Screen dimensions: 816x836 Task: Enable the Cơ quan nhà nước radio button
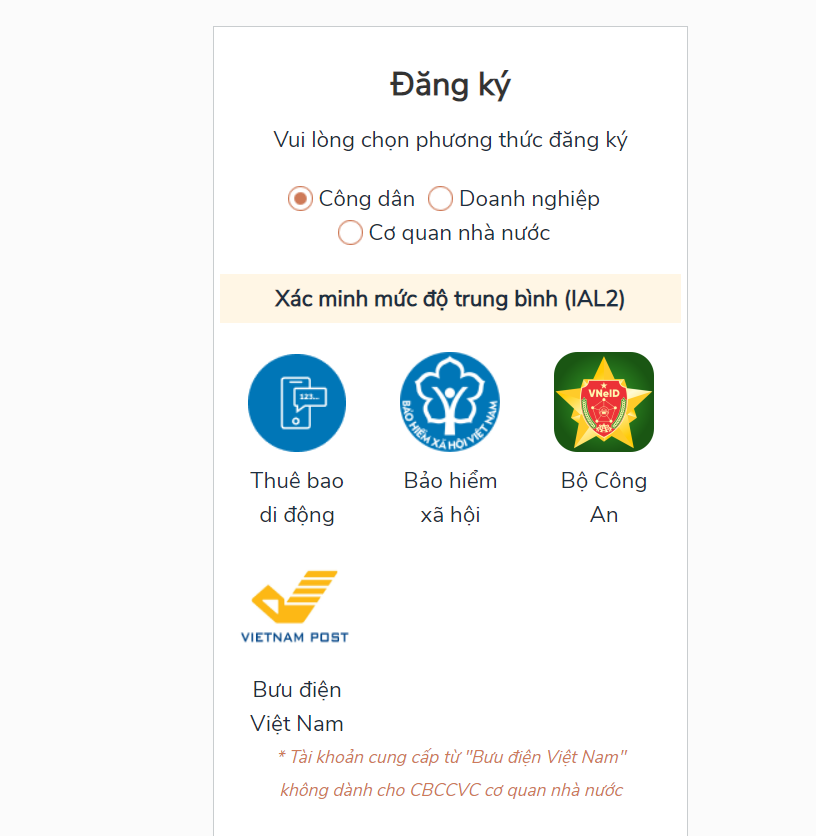pos(350,233)
